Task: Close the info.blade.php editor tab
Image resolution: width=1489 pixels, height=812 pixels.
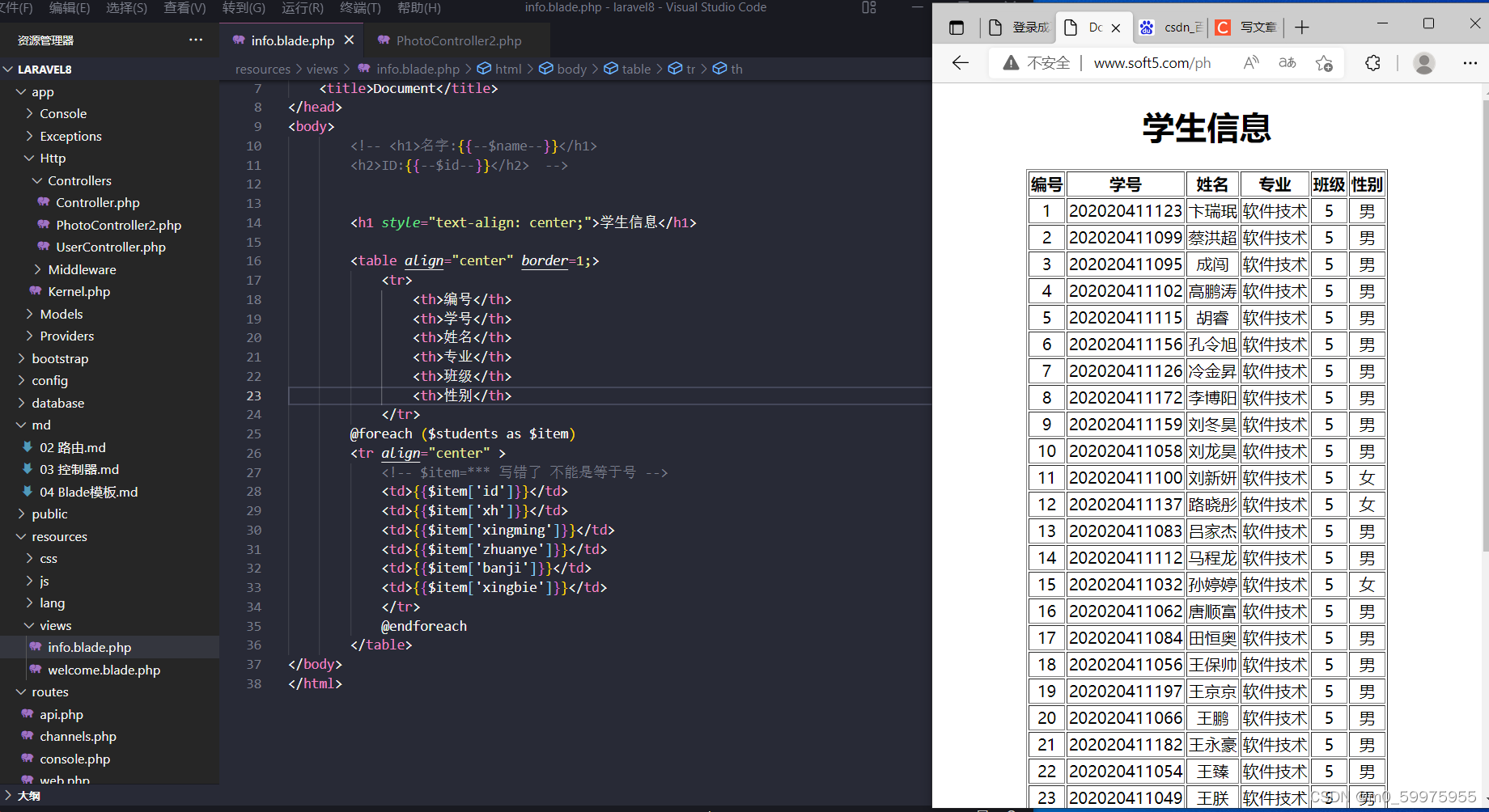Action: [349, 40]
